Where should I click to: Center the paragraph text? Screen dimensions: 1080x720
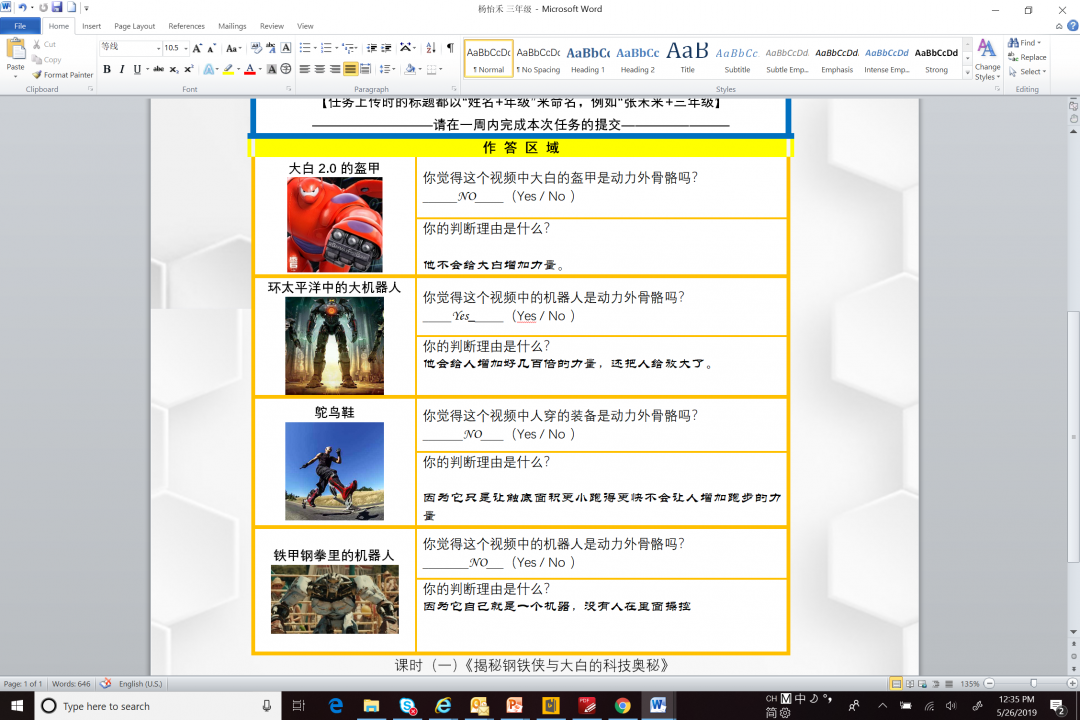(x=320, y=69)
